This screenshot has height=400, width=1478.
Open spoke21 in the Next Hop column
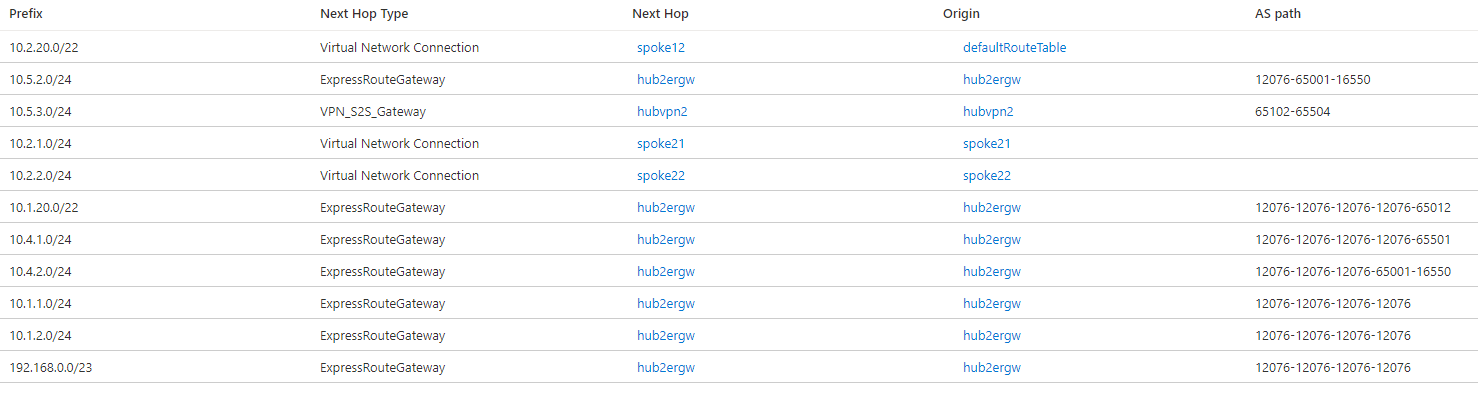[661, 143]
